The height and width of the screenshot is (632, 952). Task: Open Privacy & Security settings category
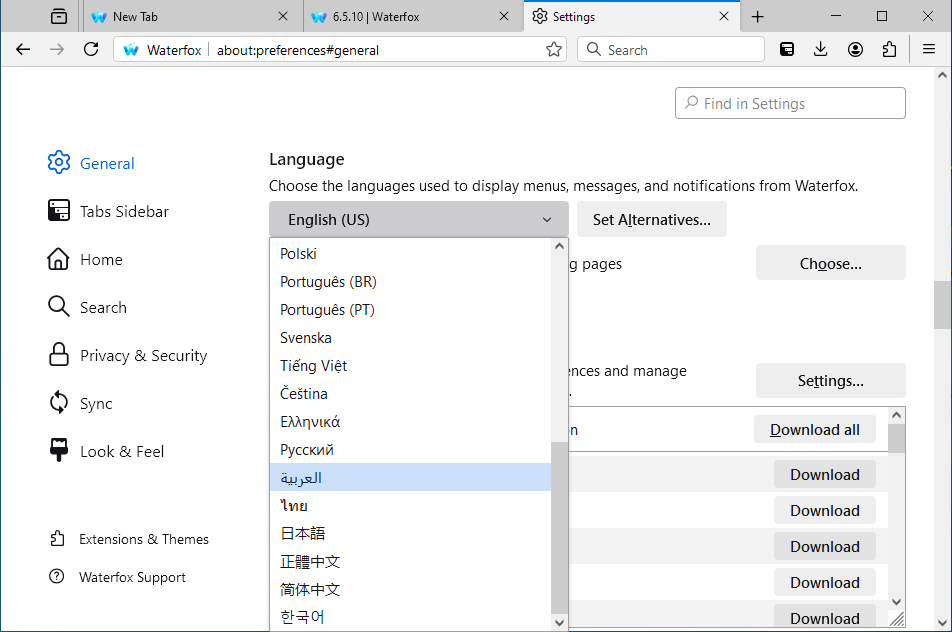(x=128, y=355)
